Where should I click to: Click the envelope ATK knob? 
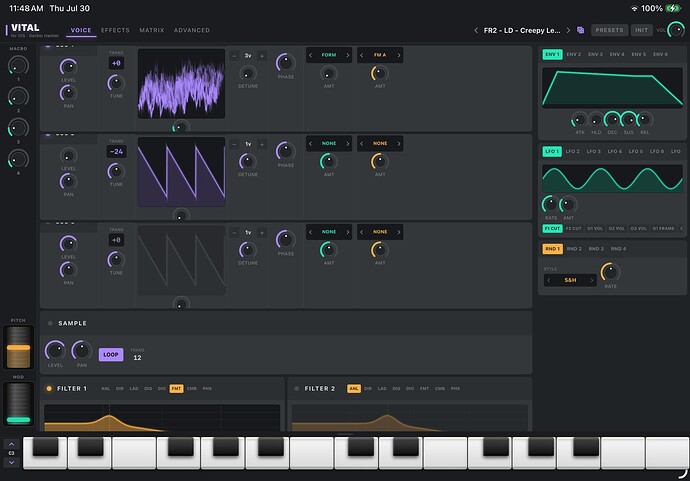tap(580, 120)
